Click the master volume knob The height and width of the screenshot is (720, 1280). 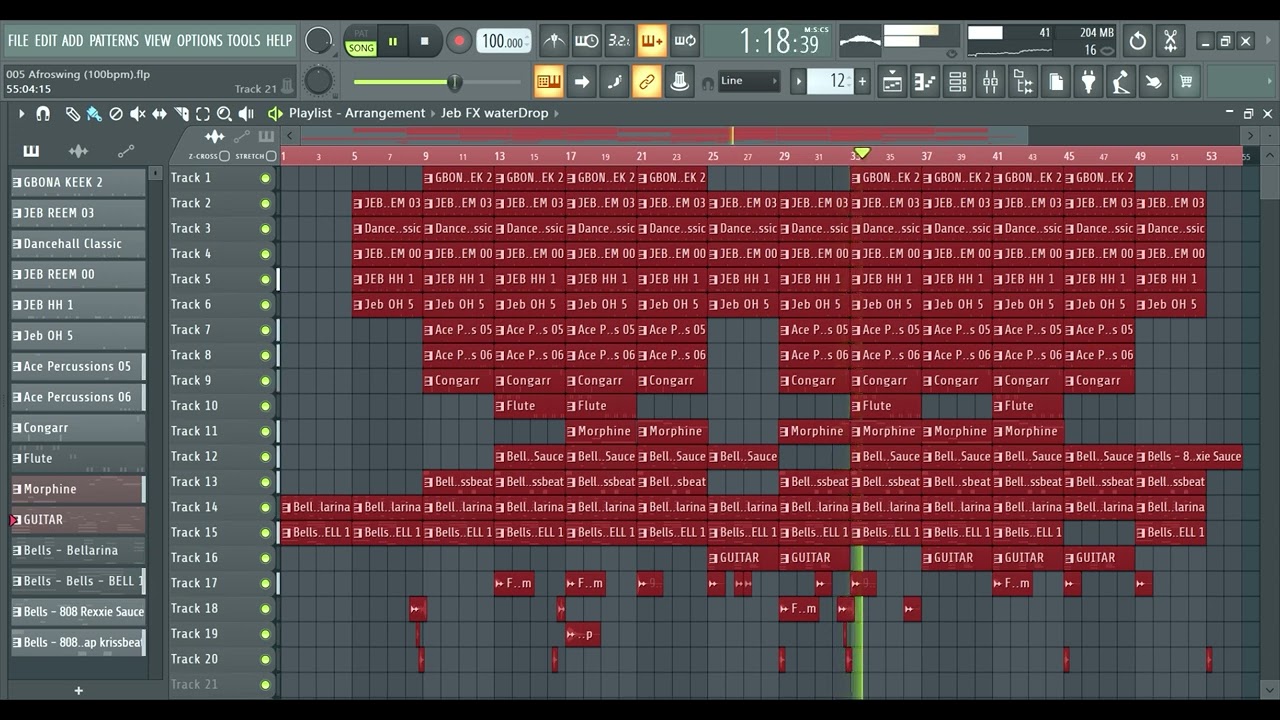(x=318, y=41)
